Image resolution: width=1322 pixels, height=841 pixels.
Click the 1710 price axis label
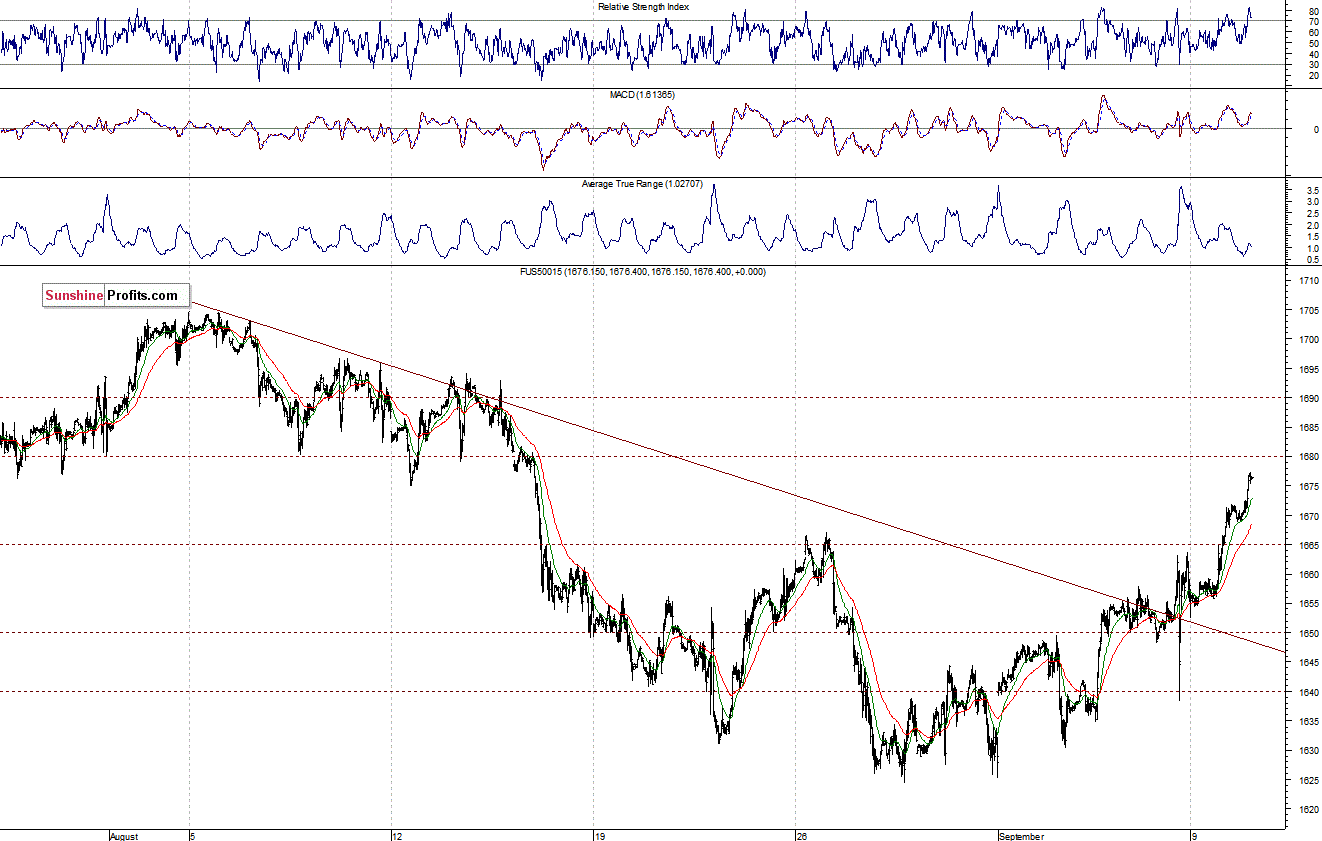point(1309,281)
